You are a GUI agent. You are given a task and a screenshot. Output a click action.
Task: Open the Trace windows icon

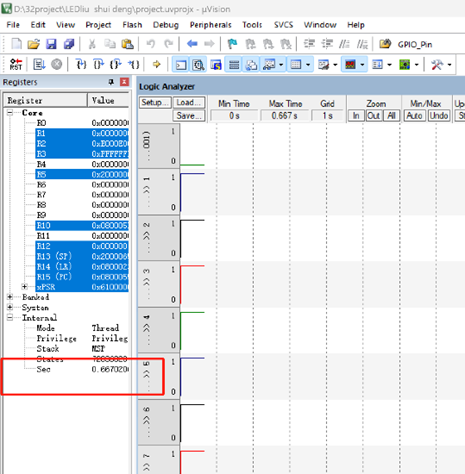(x=377, y=65)
